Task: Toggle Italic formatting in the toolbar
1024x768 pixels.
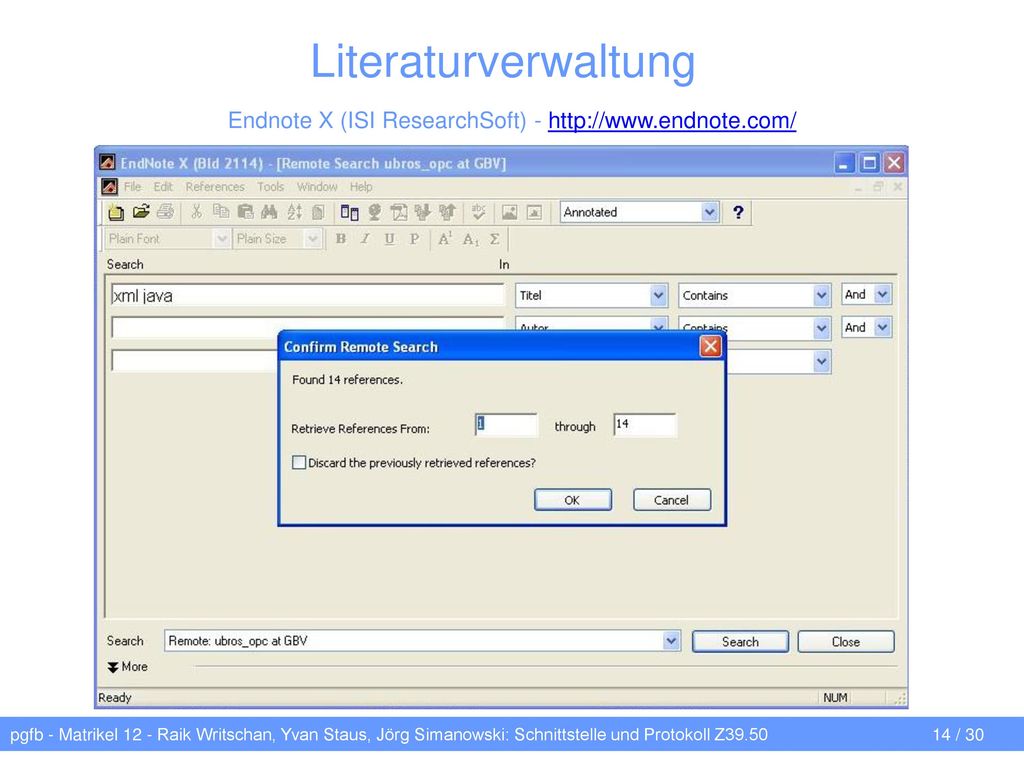Action: click(365, 239)
